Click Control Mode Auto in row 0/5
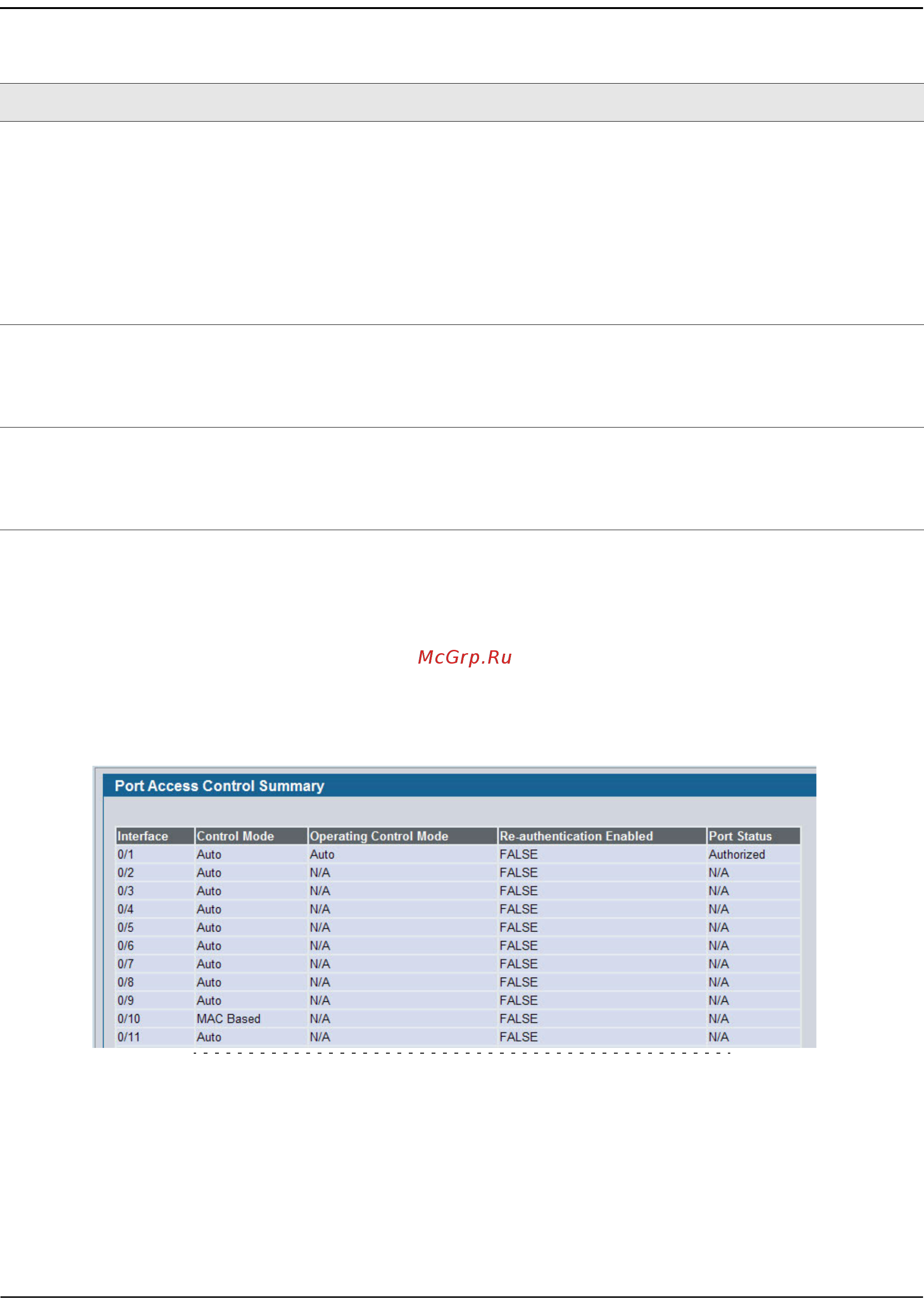924x1313 pixels. [208, 927]
